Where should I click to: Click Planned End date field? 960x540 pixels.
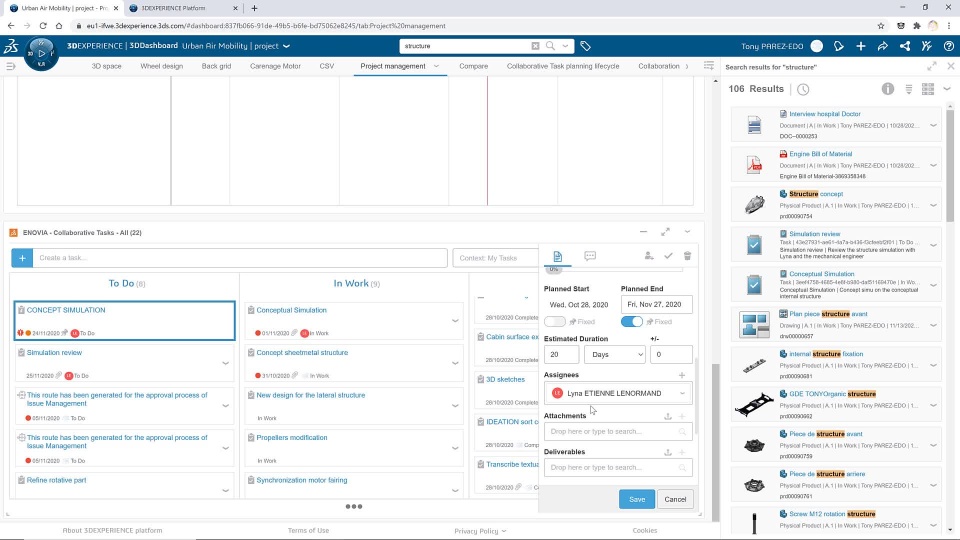tap(656, 304)
